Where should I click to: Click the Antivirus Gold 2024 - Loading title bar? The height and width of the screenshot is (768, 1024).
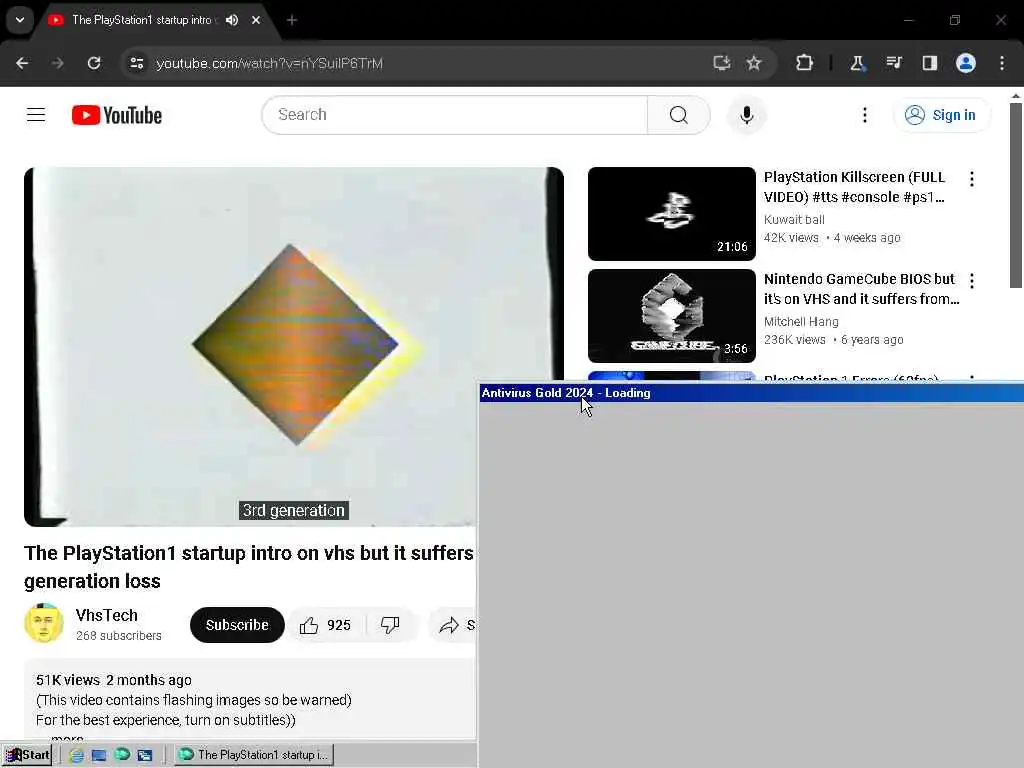751,392
